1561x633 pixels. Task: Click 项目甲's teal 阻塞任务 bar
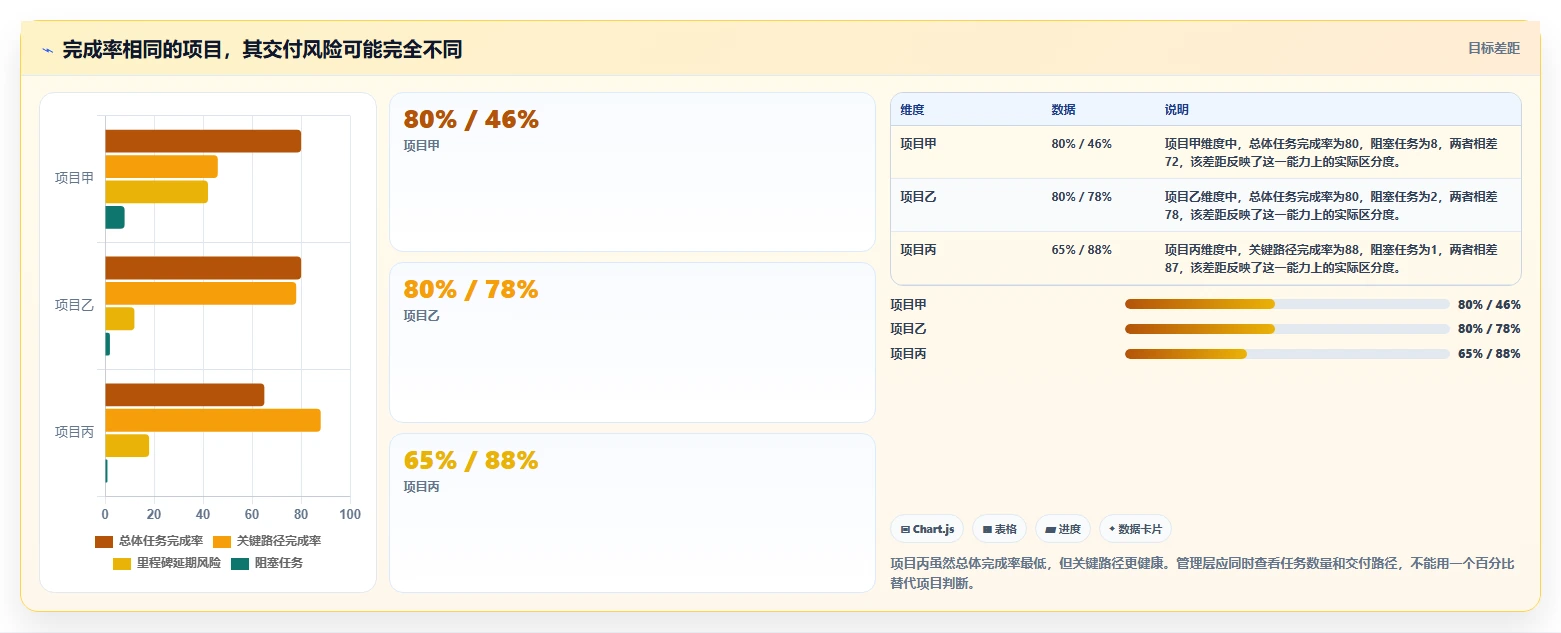tap(115, 217)
